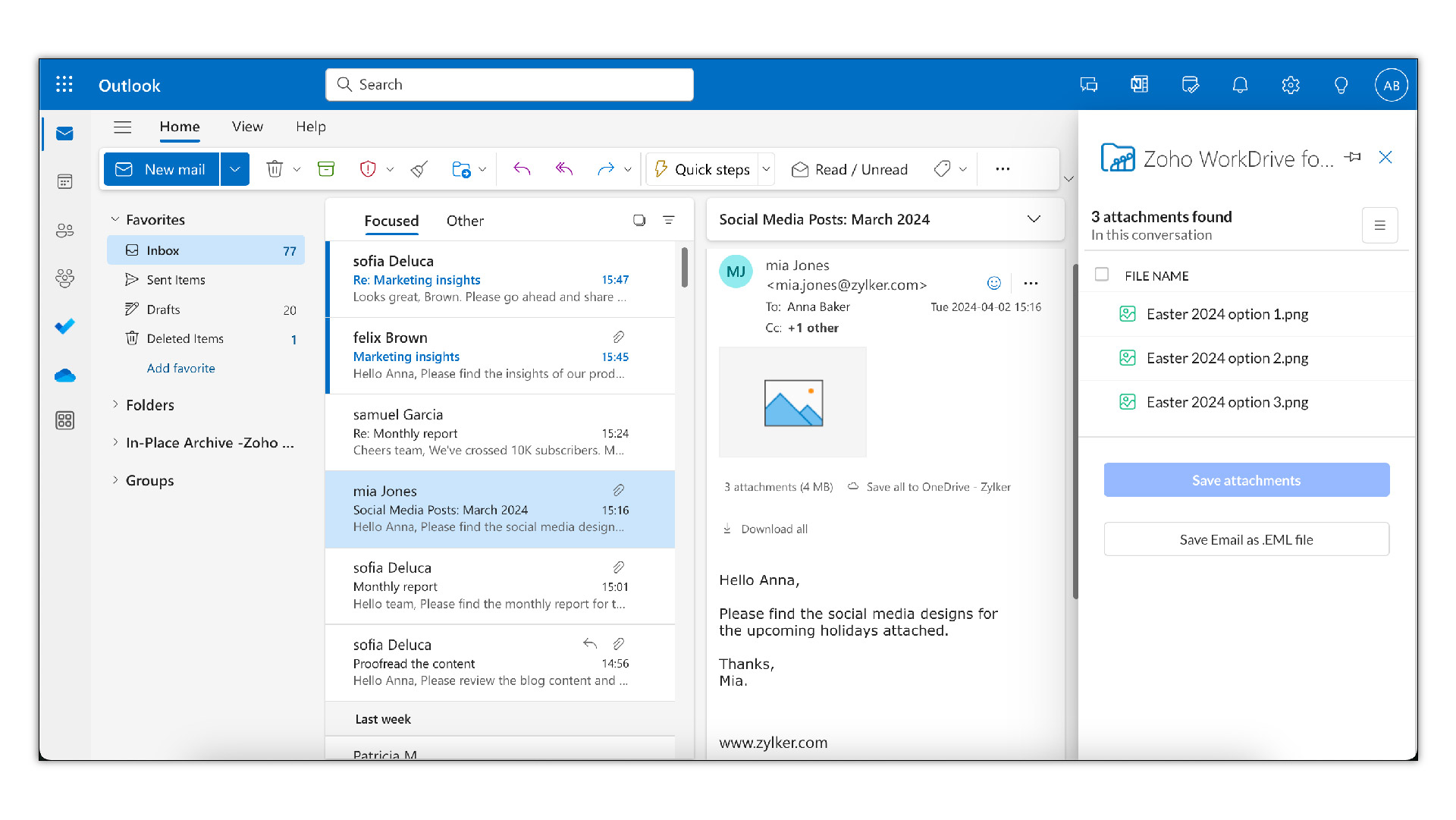Screen dimensions: 1456x820
Task: Switch to the Home tab
Action: pos(180,127)
